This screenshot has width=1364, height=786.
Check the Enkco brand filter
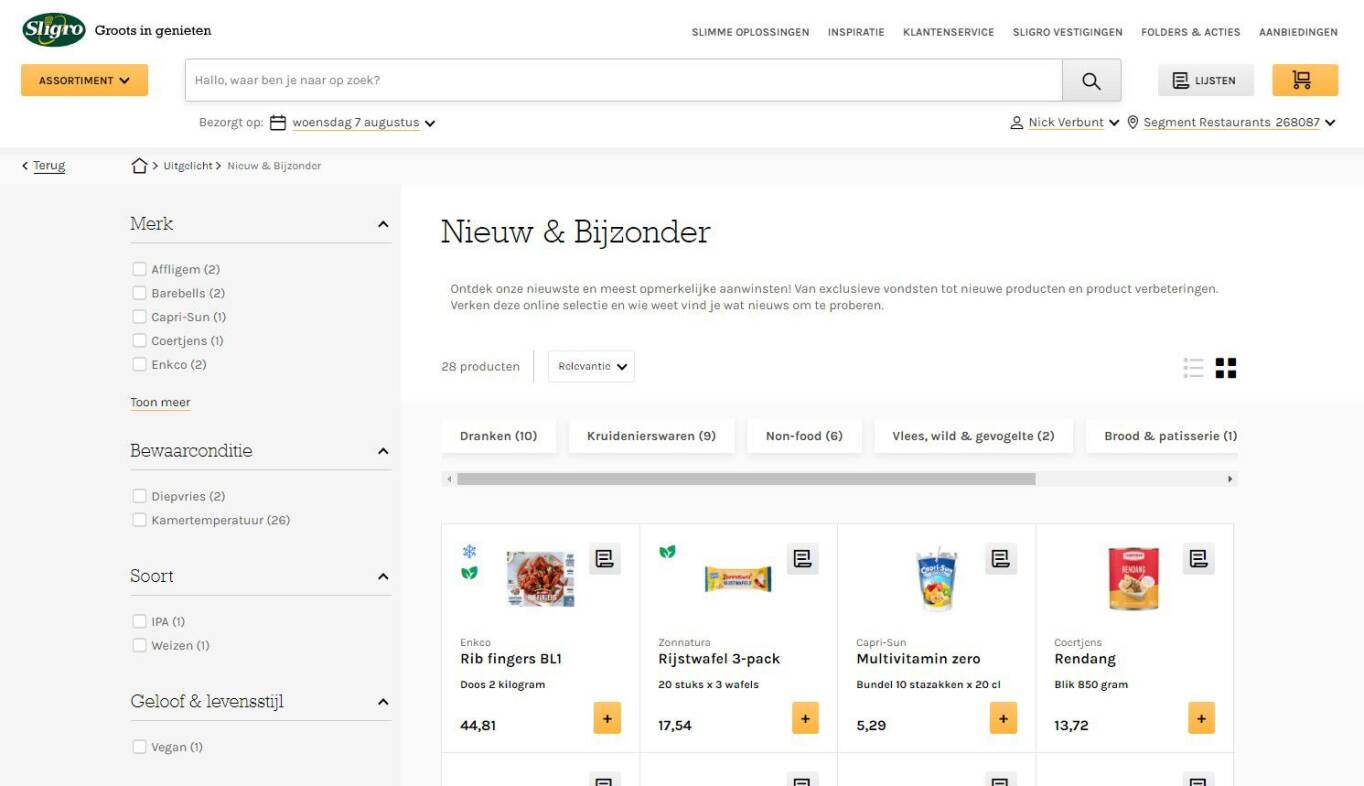139,365
